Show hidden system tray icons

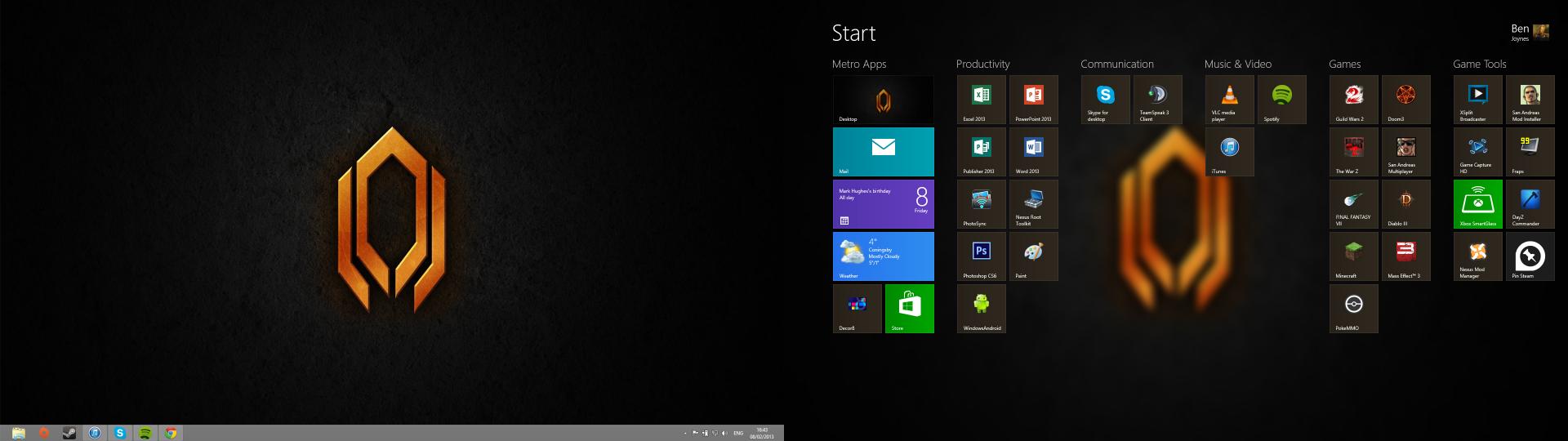[684, 434]
